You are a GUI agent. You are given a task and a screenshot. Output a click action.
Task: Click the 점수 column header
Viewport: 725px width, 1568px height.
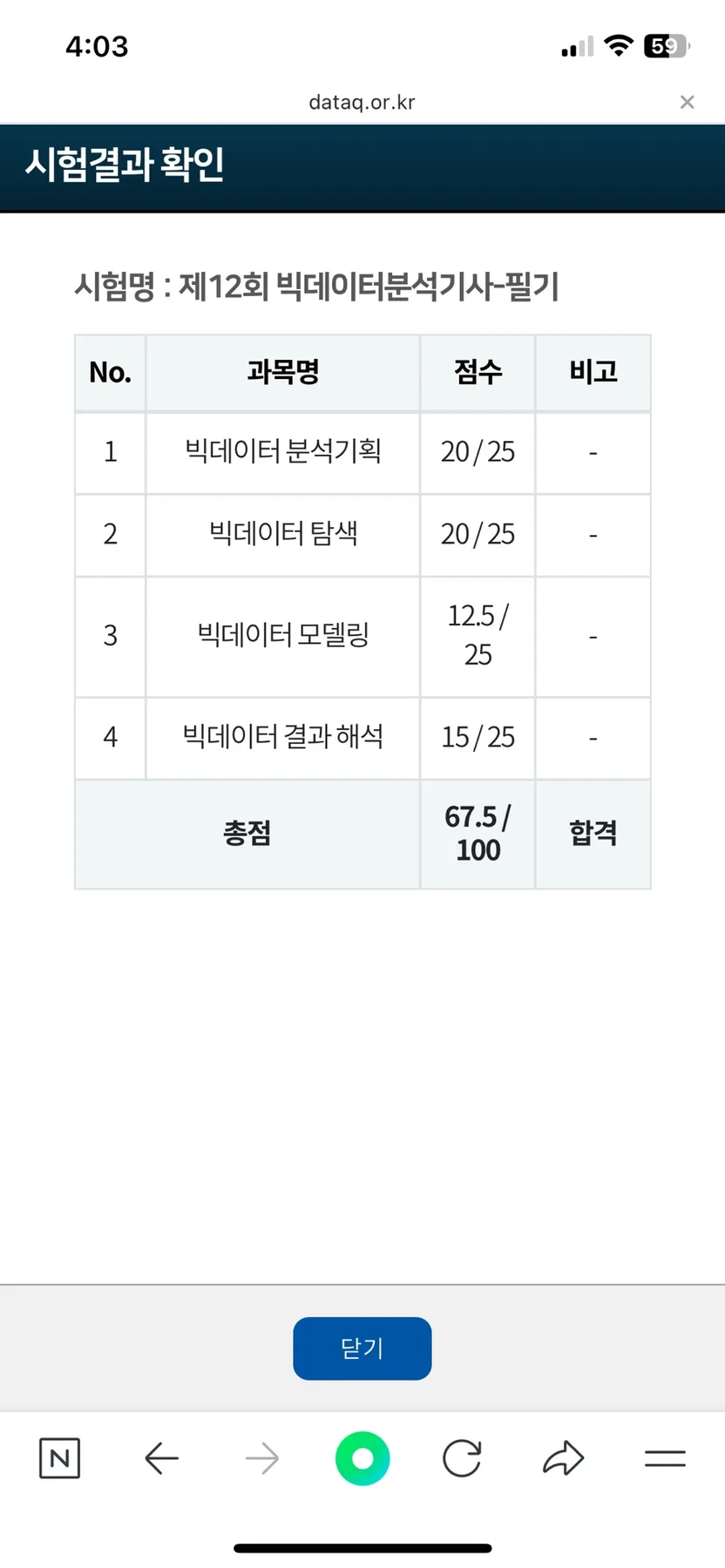[x=478, y=372]
